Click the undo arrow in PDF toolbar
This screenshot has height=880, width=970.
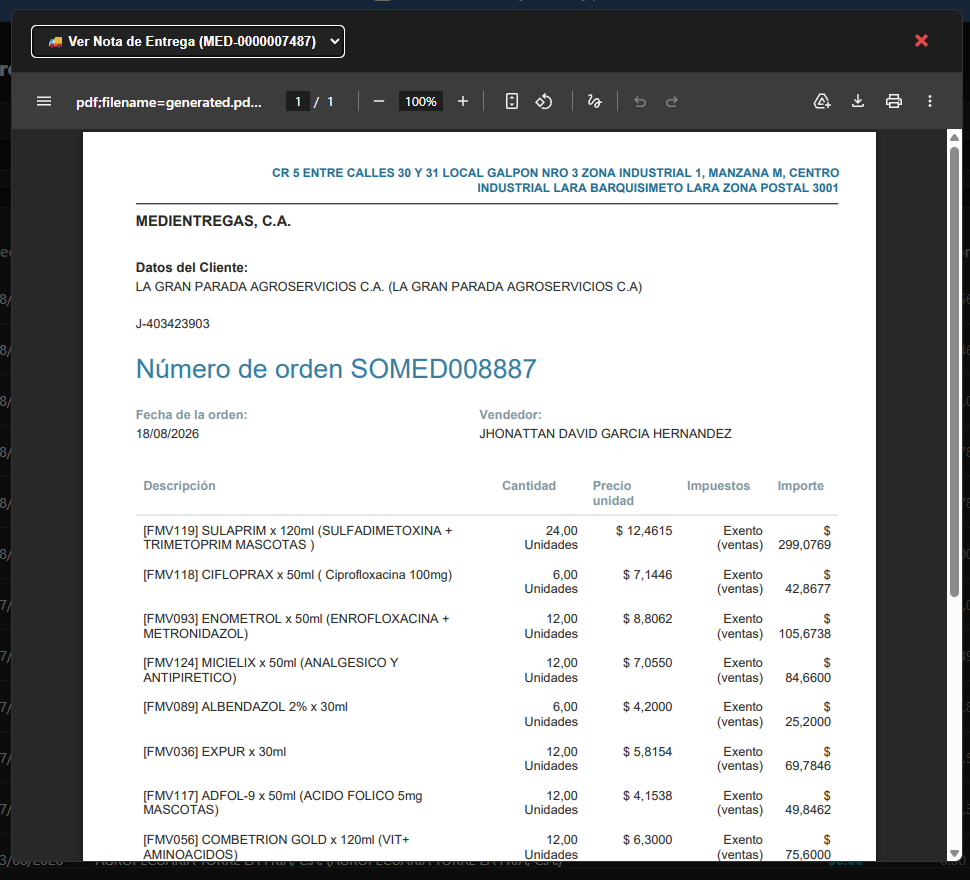click(x=640, y=101)
